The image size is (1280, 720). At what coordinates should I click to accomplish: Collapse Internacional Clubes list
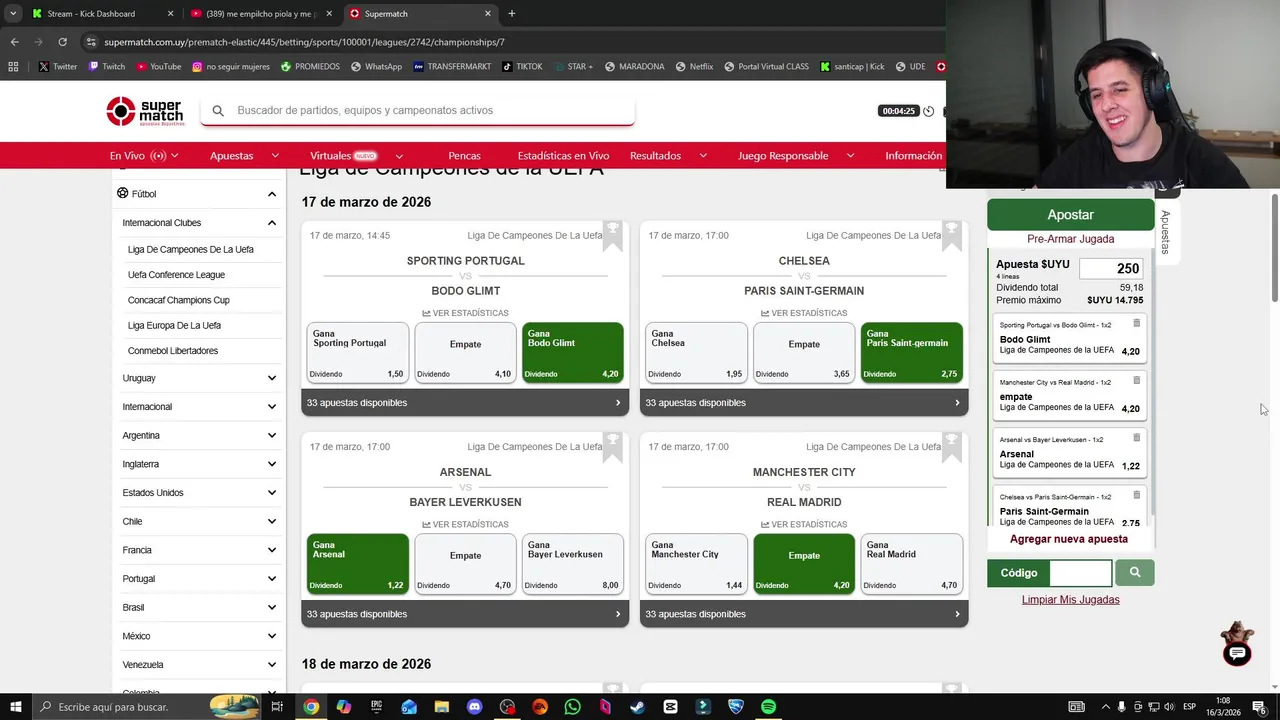click(x=271, y=223)
